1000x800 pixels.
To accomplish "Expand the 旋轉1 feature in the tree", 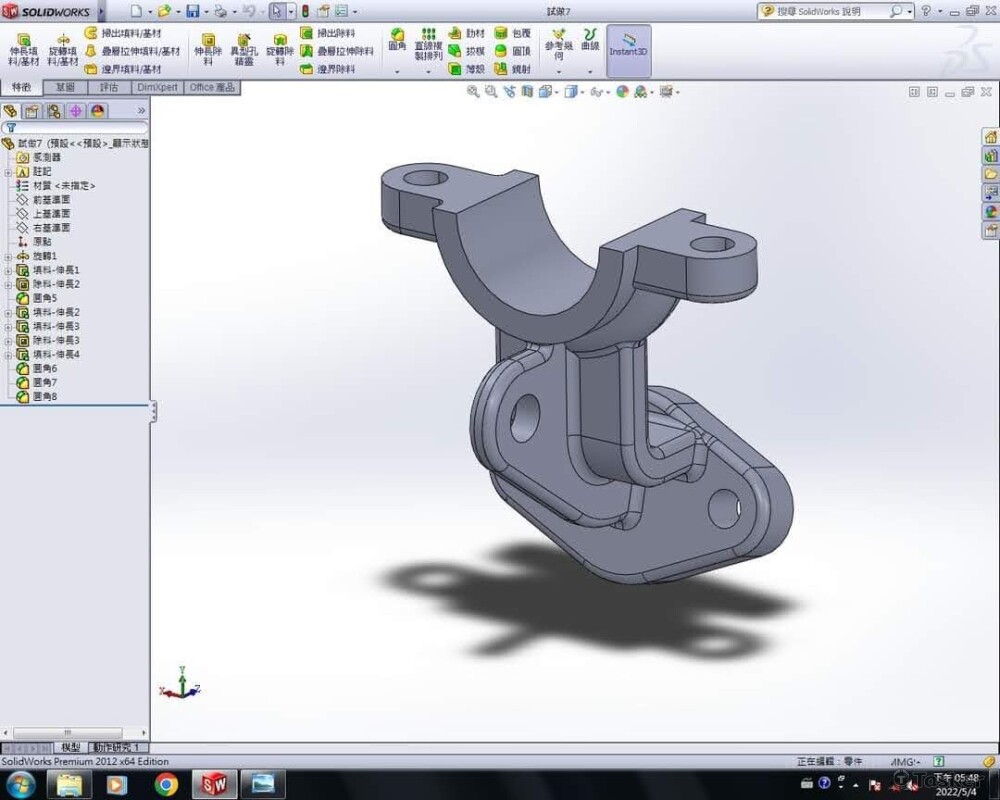I will pyautogui.click(x=8, y=256).
